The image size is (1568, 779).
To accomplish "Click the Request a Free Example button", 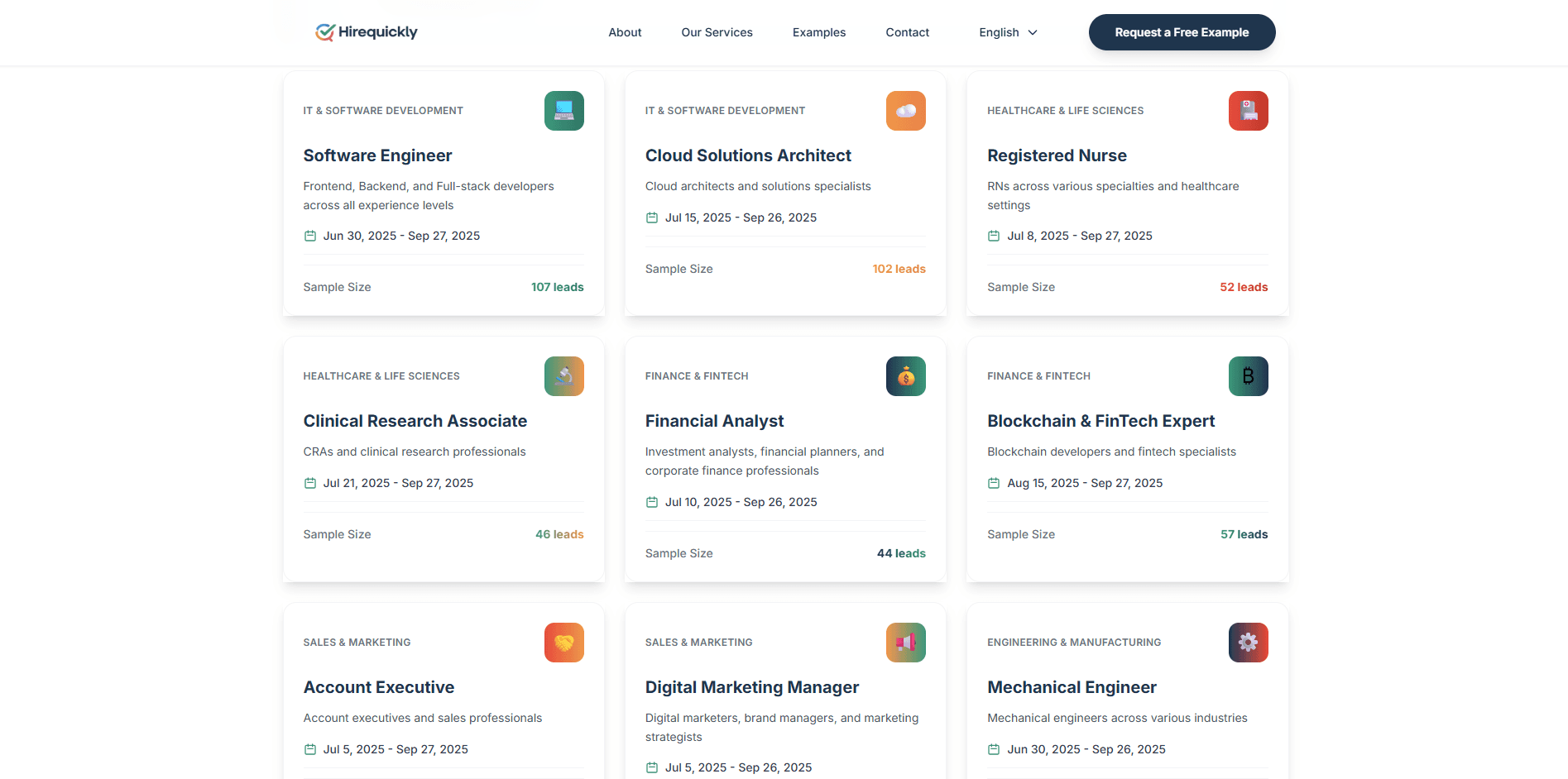I will click(1182, 32).
